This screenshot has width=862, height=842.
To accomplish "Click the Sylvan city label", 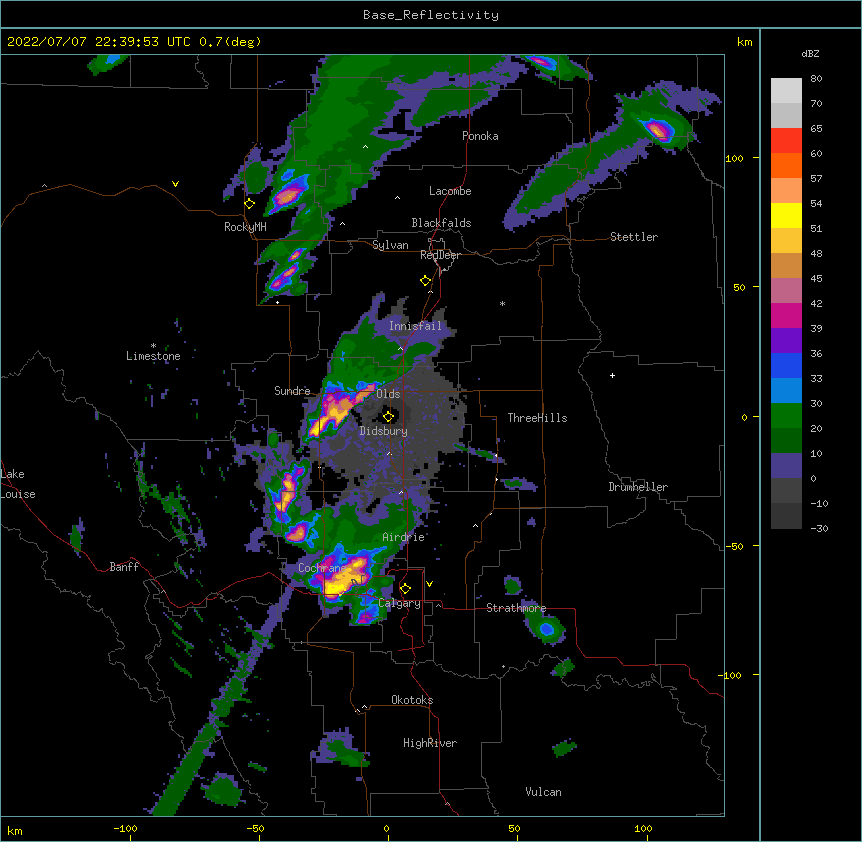I will click(390, 245).
